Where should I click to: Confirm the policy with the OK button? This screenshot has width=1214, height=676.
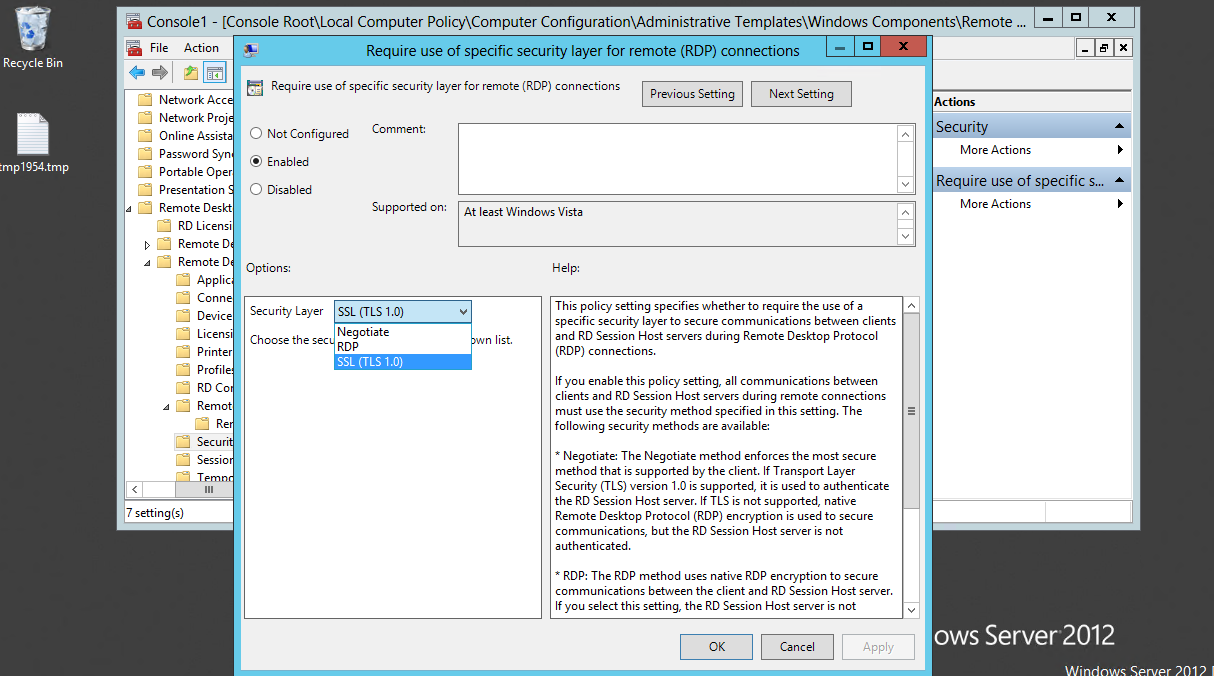(x=717, y=647)
